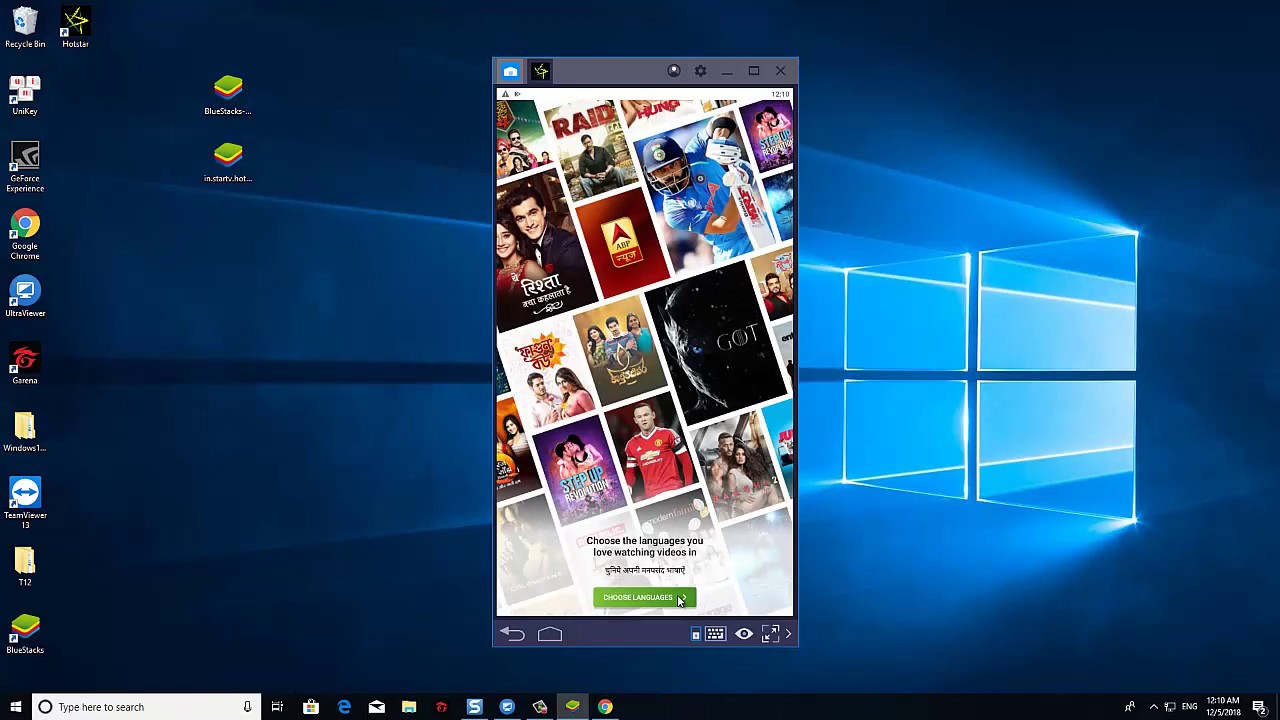Viewport: 1280px width, 720px height.
Task: Toggle the portrait orientation icon
Action: (x=696, y=635)
